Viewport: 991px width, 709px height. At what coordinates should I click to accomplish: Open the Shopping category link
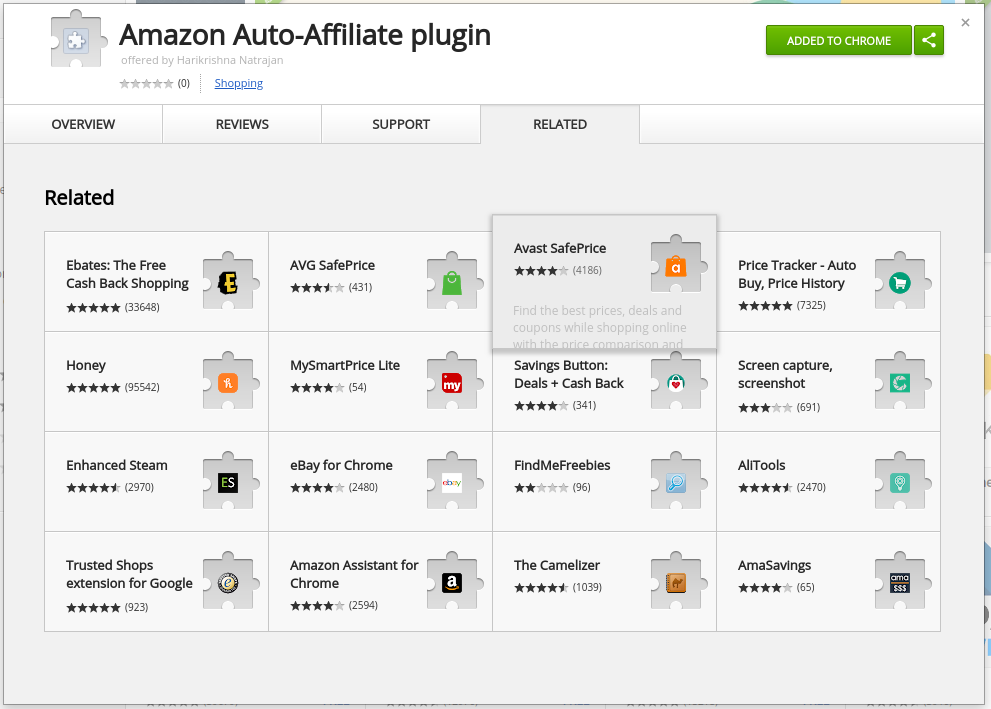point(238,83)
